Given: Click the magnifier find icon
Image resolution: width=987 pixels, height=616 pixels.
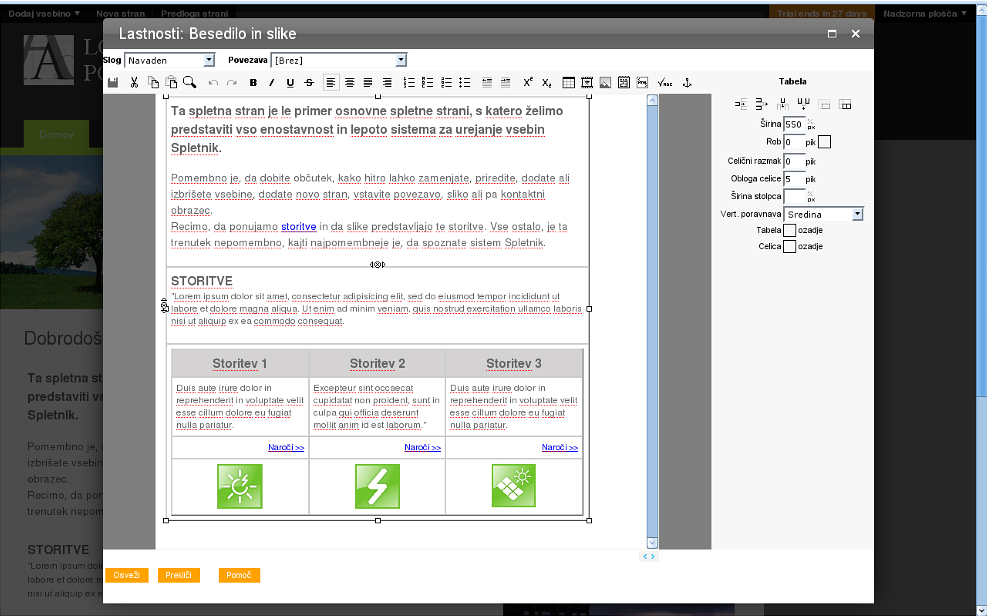Looking at the screenshot, I should [189, 82].
